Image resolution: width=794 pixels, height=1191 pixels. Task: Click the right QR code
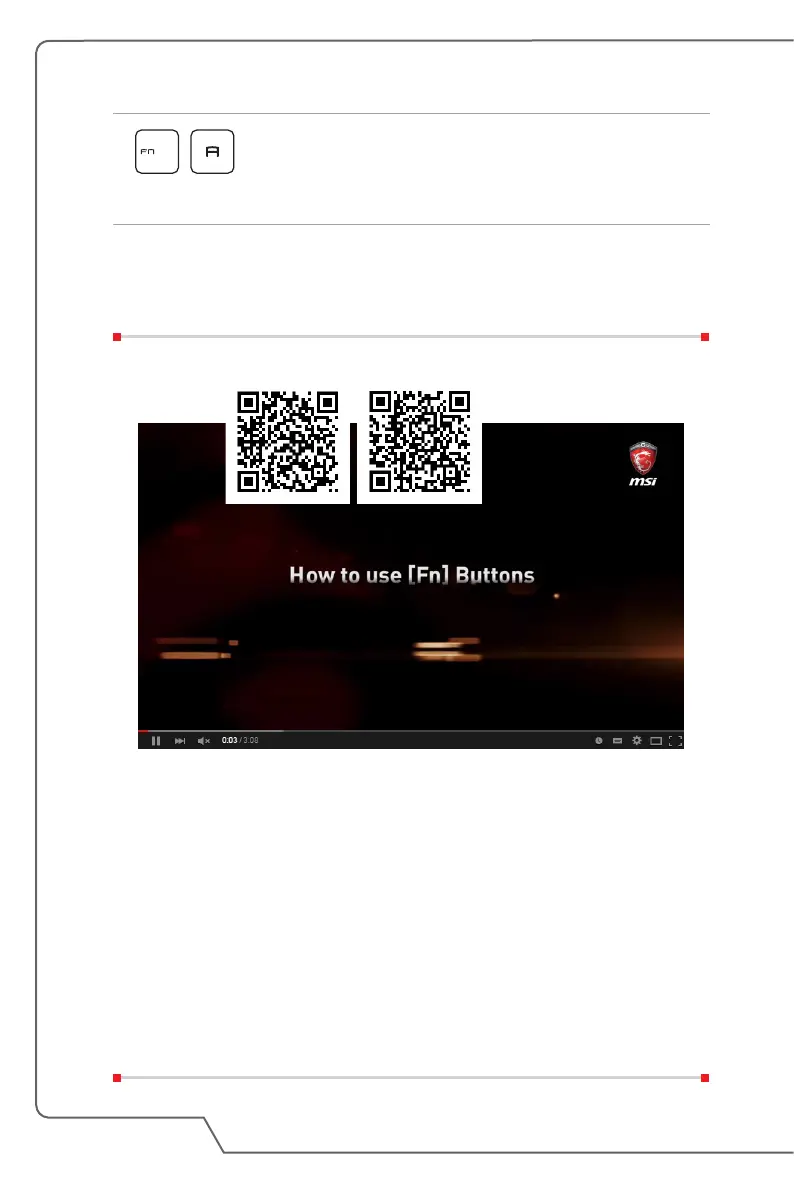coord(419,441)
